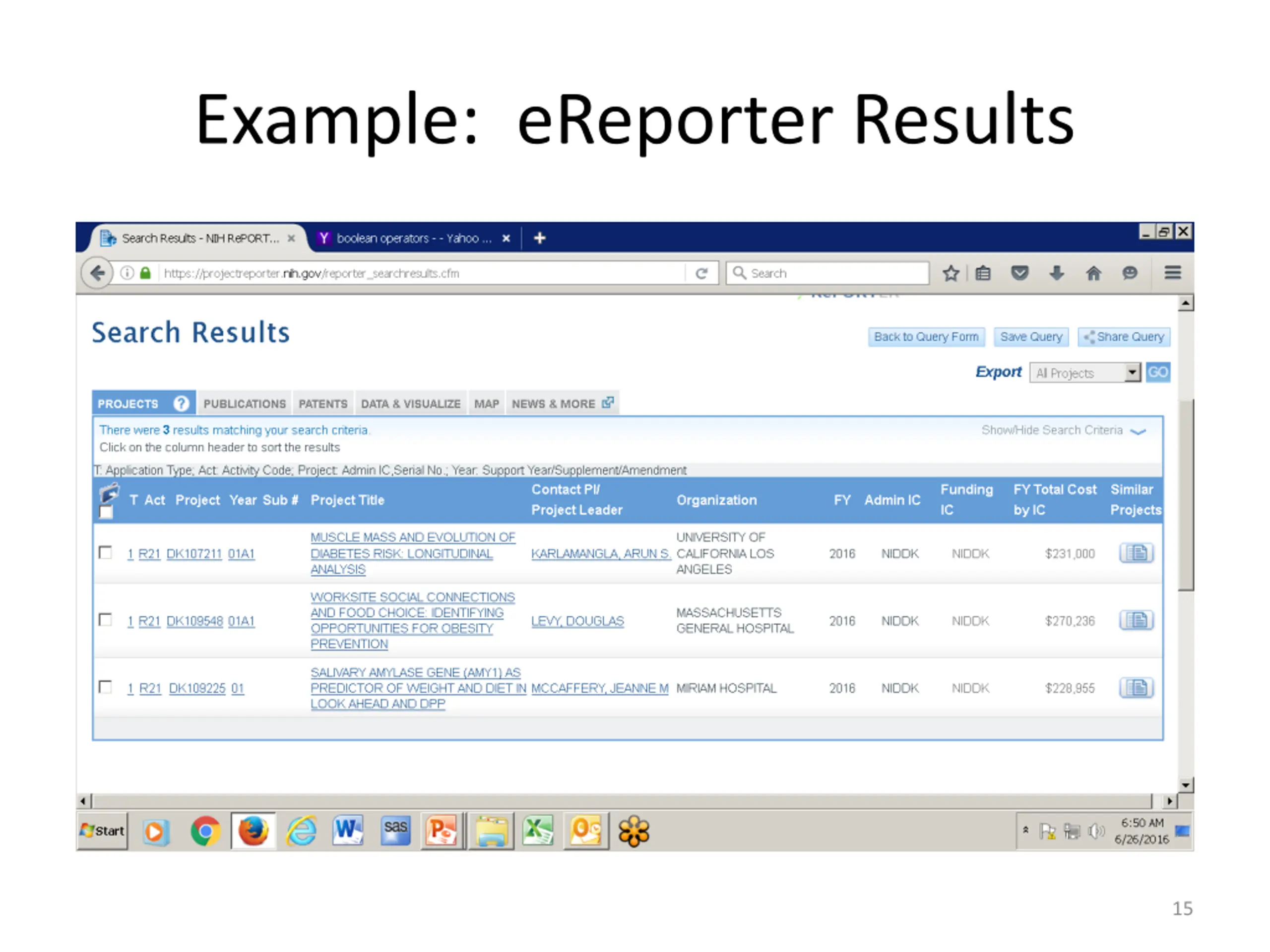Close the Search Results NIH RePORTER tab

pos(292,238)
